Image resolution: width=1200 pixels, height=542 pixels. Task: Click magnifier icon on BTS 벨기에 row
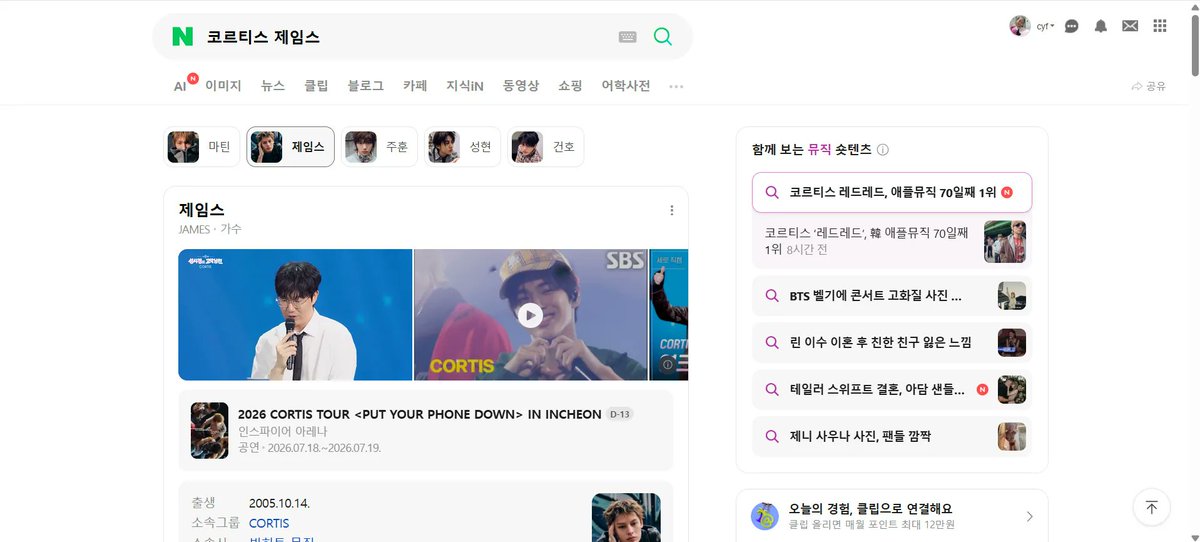point(772,296)
